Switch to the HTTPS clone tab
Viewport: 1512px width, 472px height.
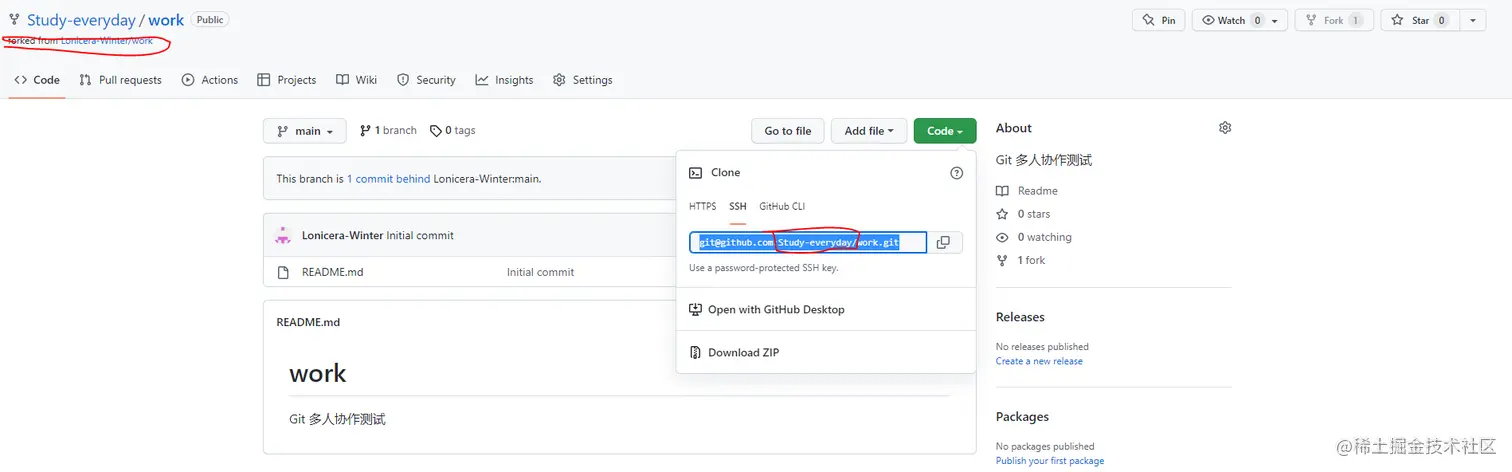(702, 206)
